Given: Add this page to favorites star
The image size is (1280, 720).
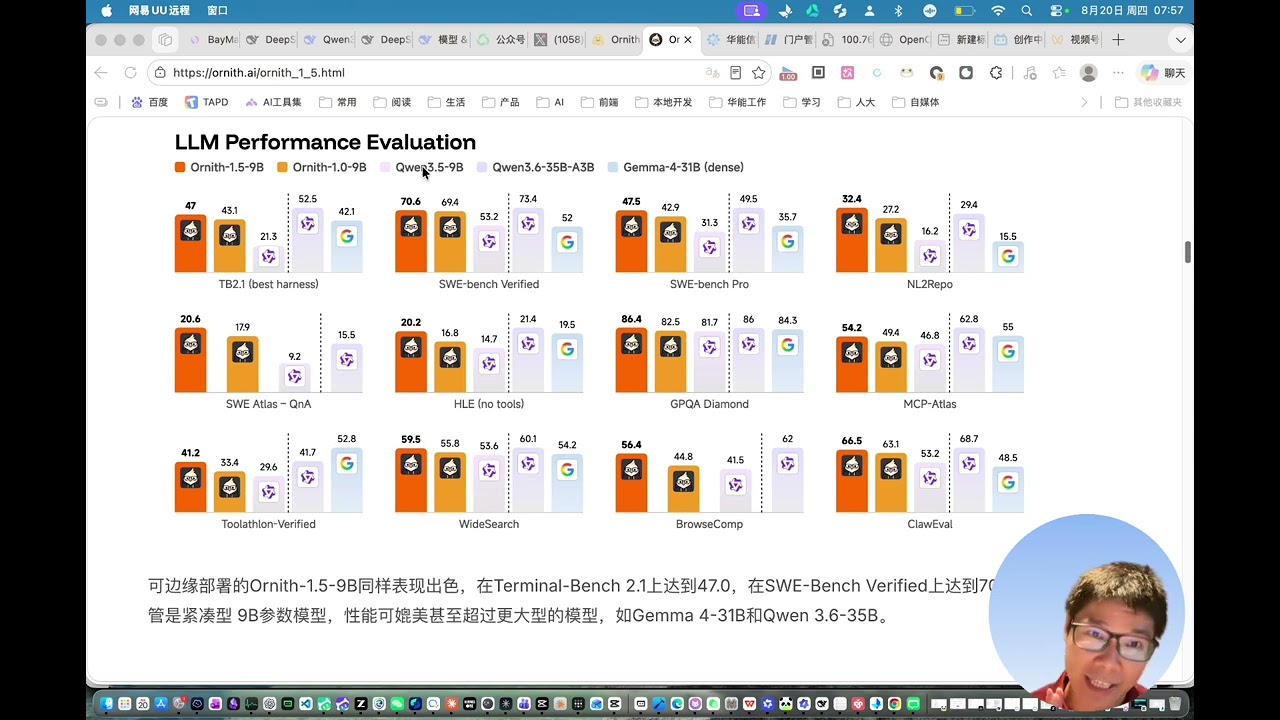Looking at the screenshot, I should [759, 73].
